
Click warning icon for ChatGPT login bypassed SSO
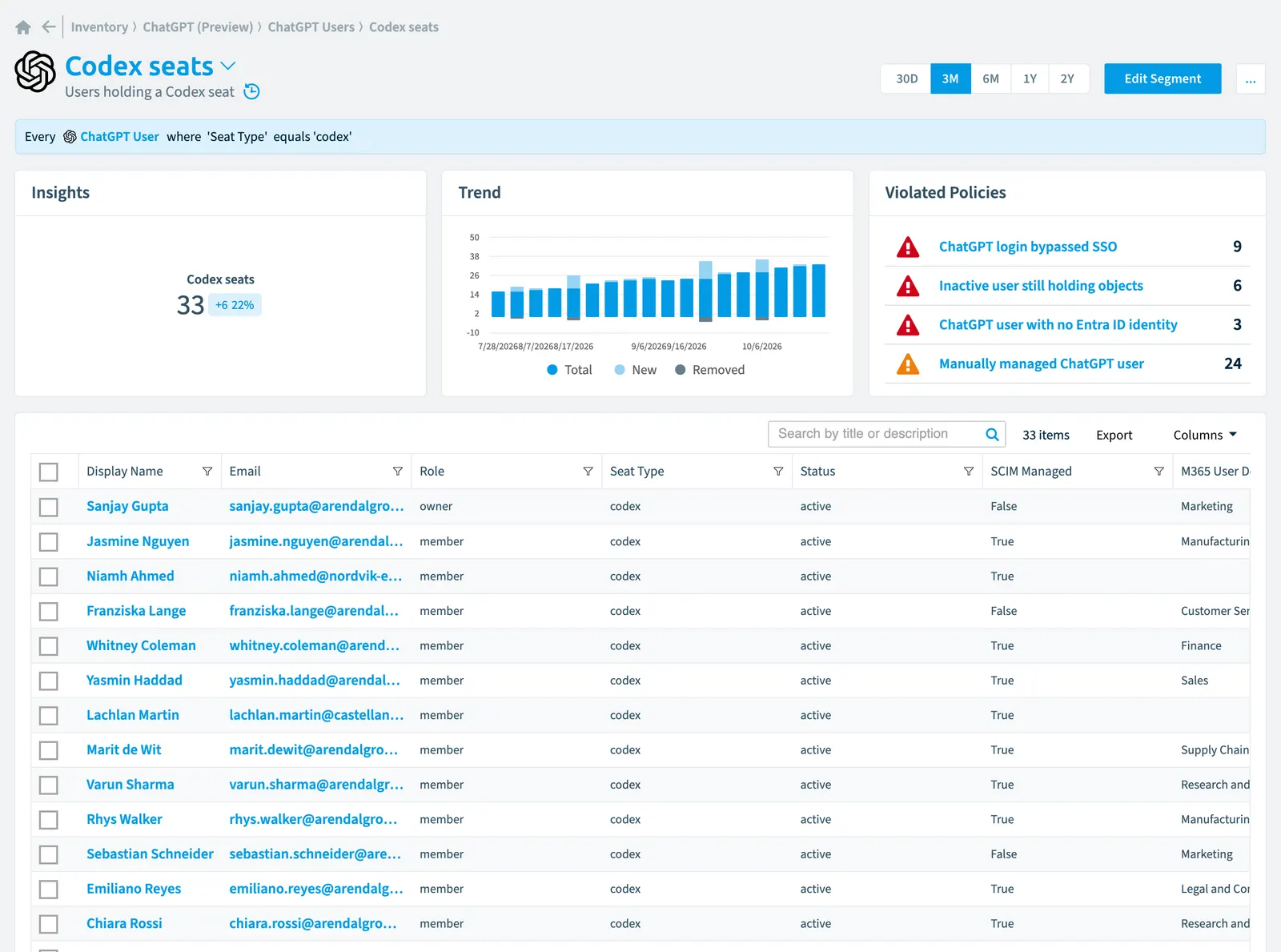908,247
